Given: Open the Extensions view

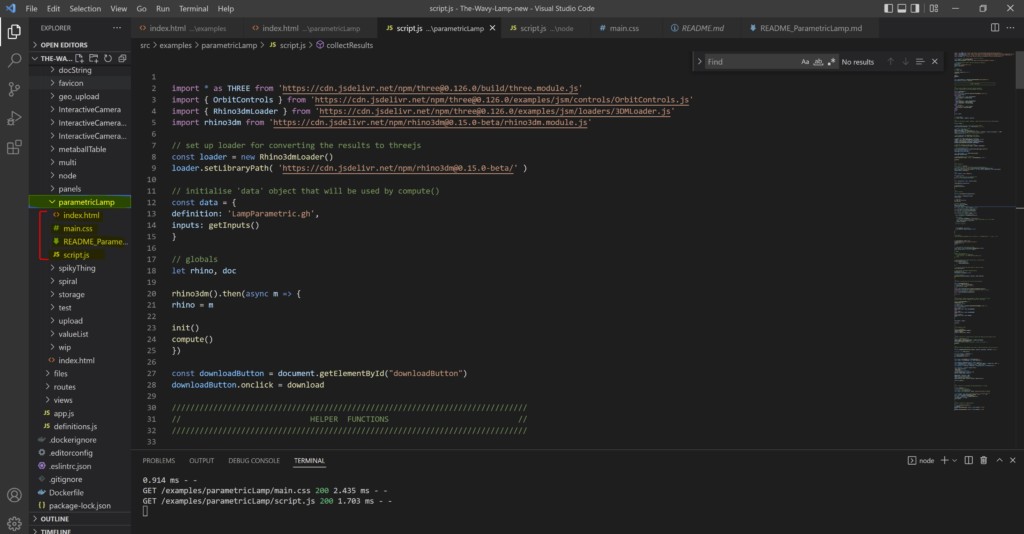Looking at the screenshot, I should (14, 147).
